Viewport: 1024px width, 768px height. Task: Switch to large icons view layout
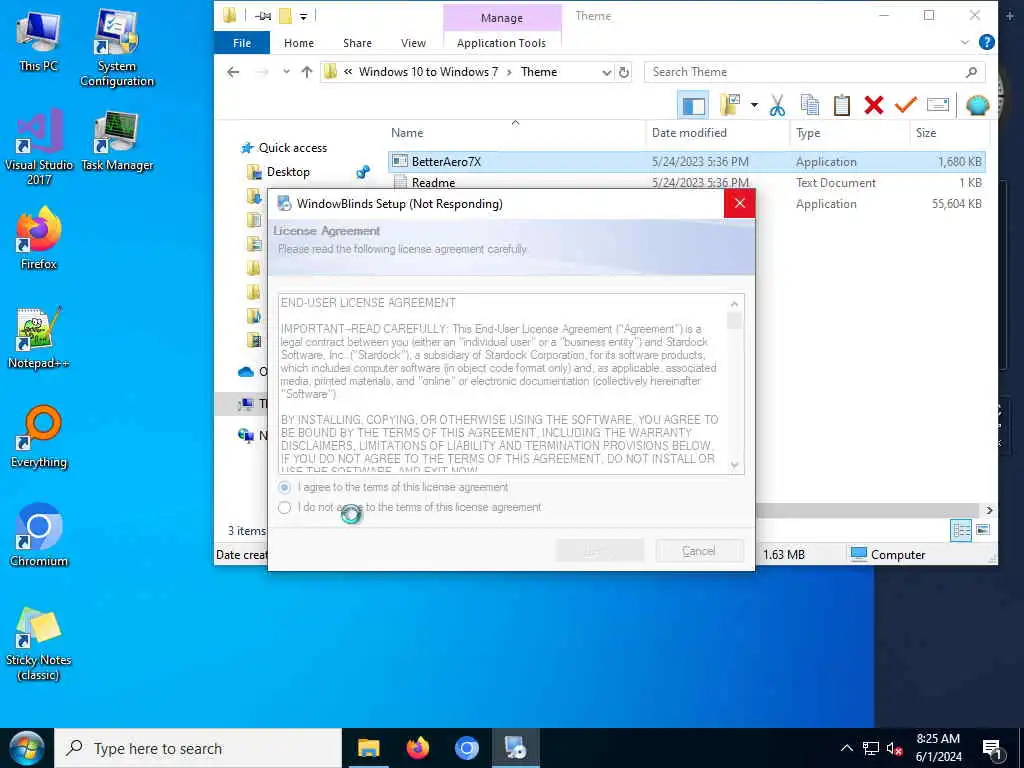(x=983, y=530)
